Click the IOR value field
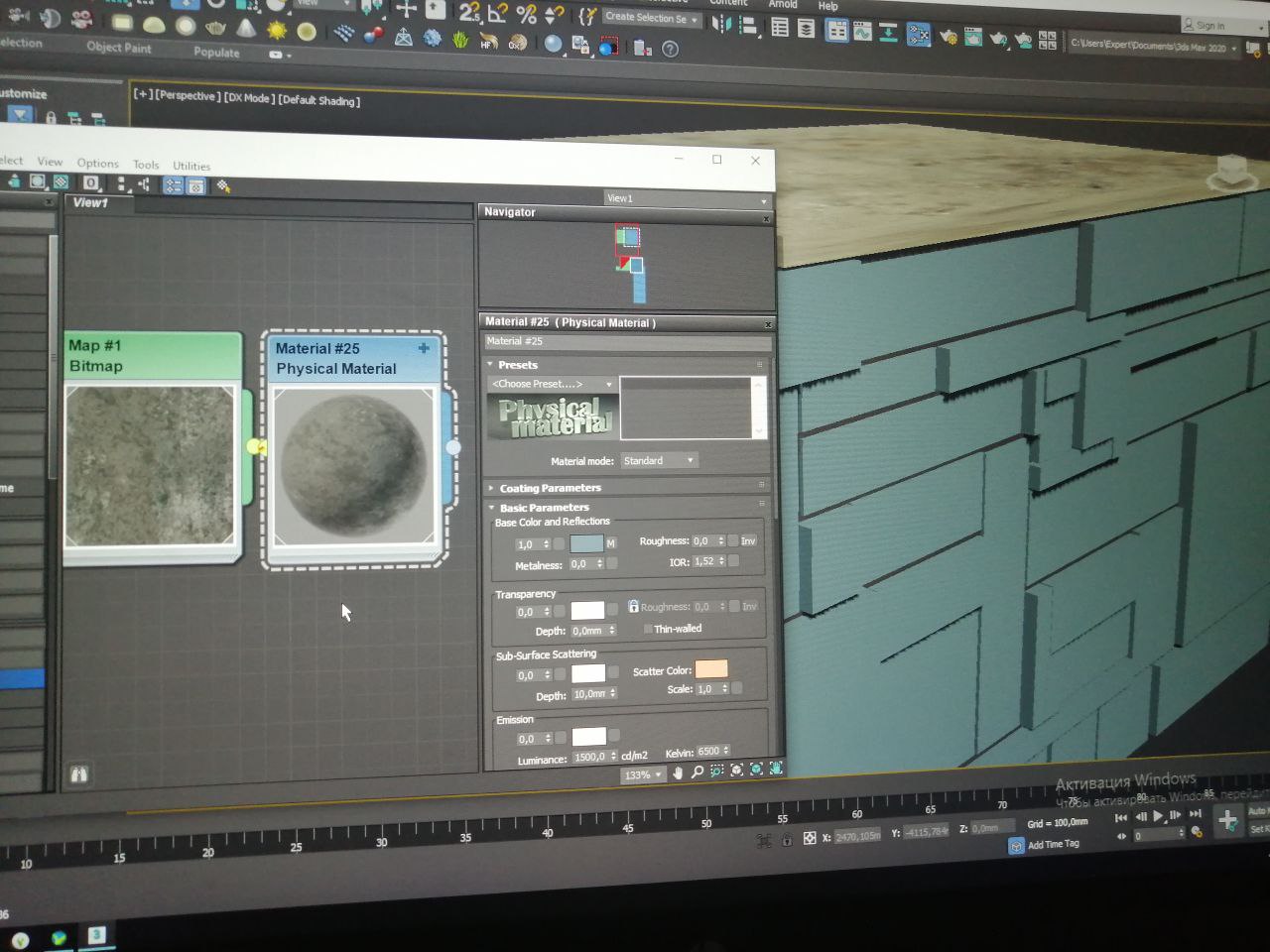The width and height of the screenshot is (1270, 952). 704,561
